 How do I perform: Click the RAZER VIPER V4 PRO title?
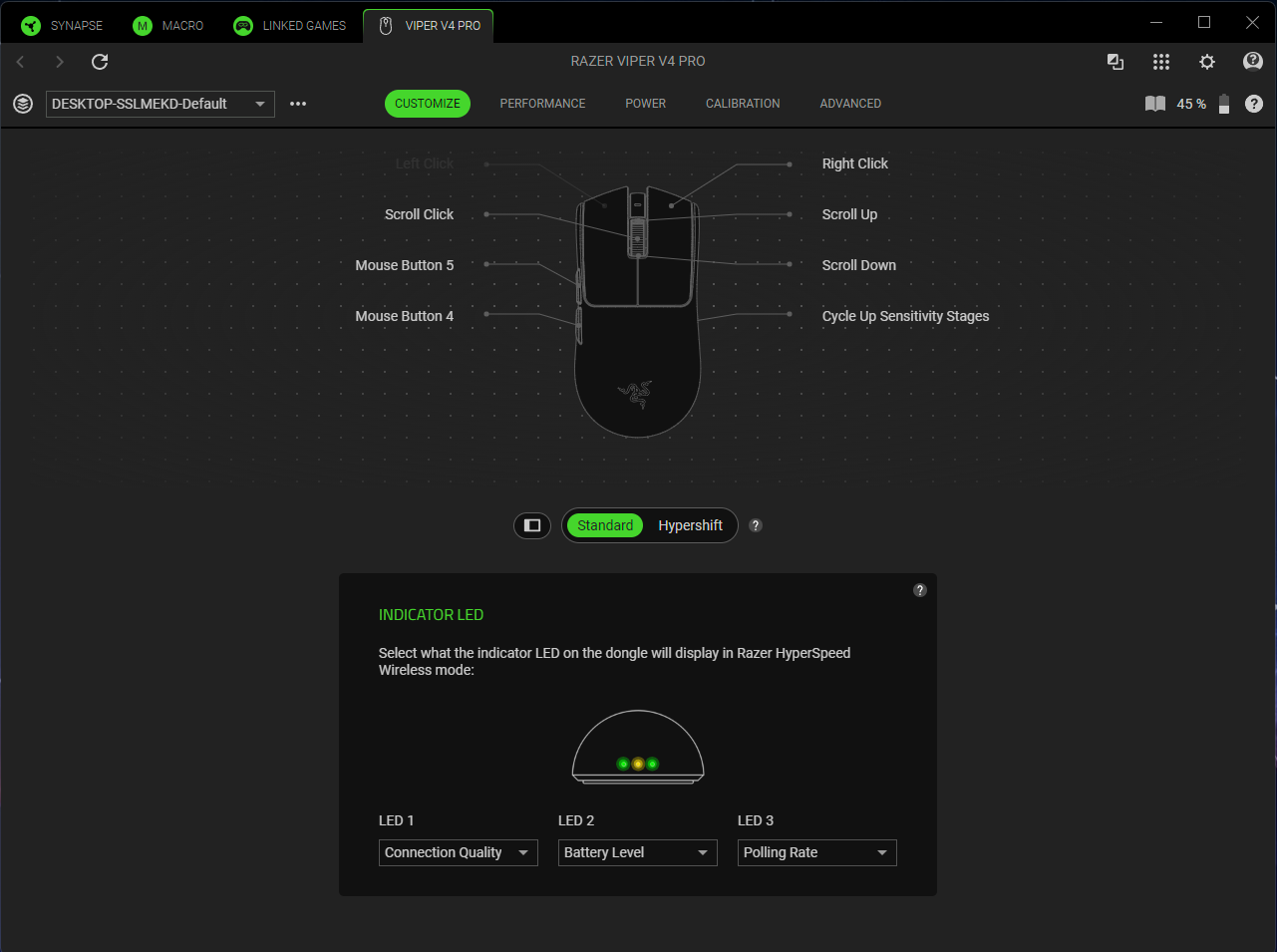pos(638,61)
